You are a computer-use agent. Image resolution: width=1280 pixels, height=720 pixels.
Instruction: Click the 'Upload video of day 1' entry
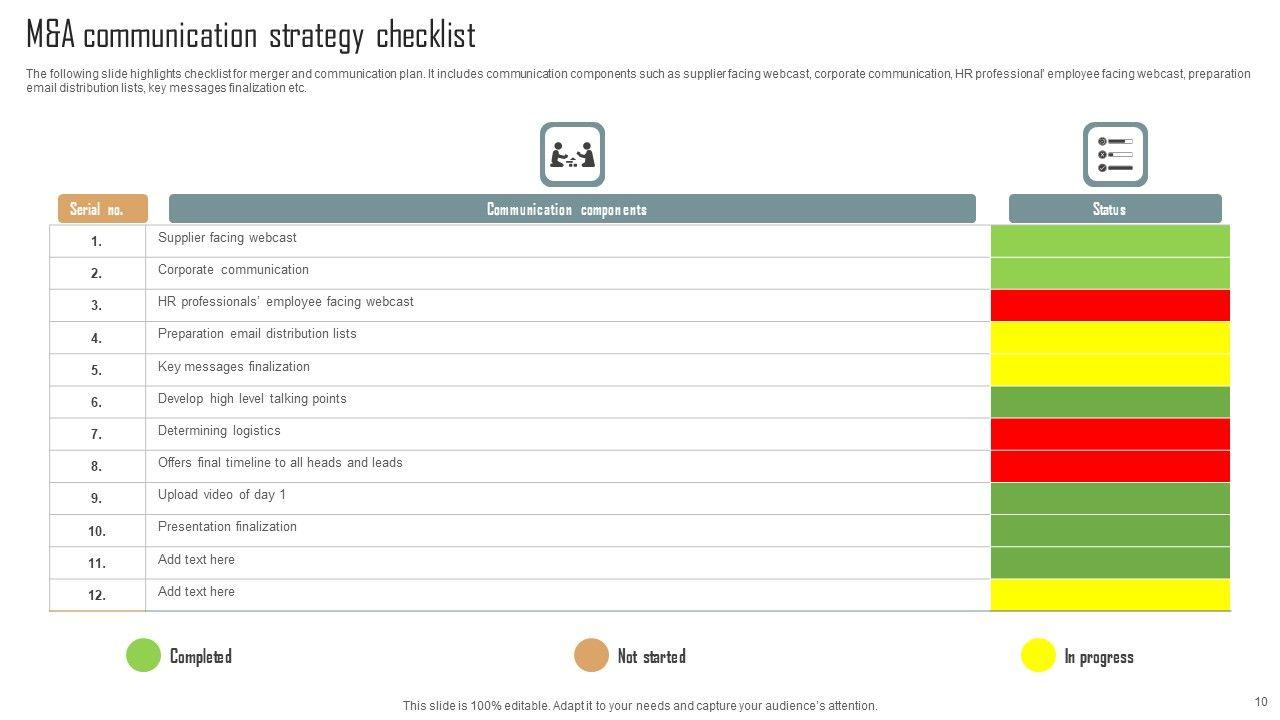222,495
